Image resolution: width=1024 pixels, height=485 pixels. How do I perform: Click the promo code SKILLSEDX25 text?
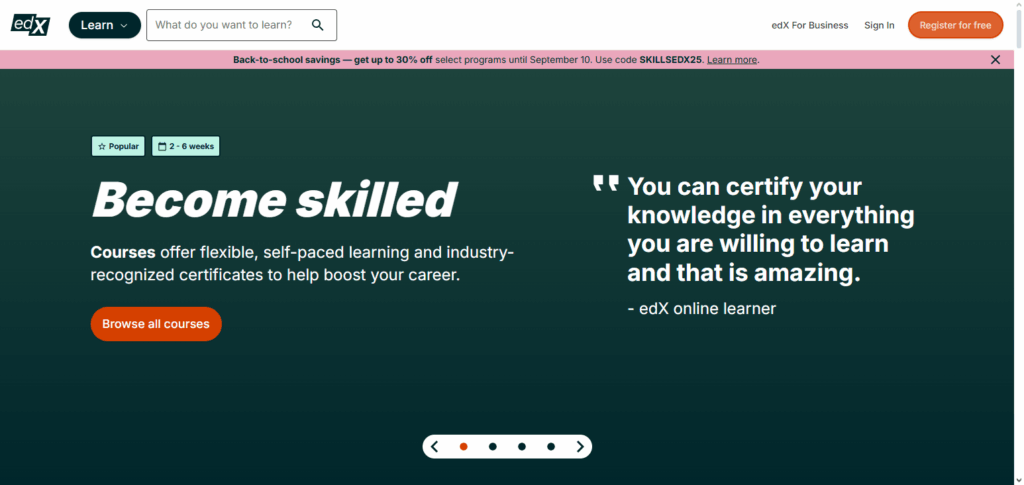point(671,59)
